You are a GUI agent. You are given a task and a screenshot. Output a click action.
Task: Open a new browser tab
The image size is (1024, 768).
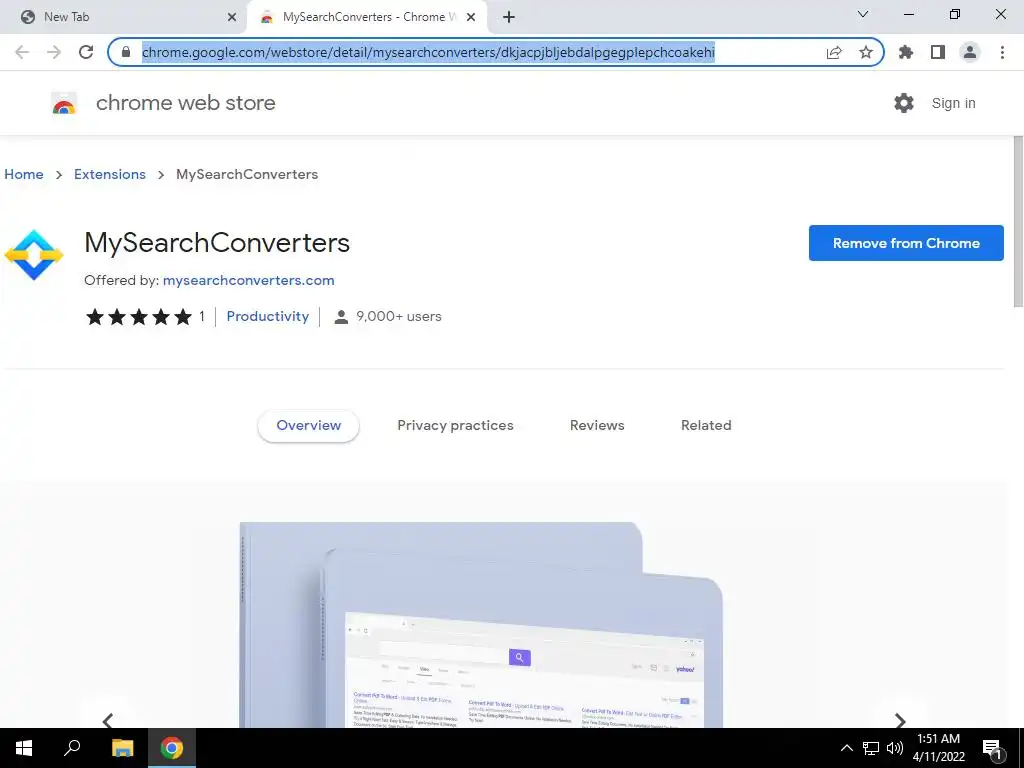point(509,17)
